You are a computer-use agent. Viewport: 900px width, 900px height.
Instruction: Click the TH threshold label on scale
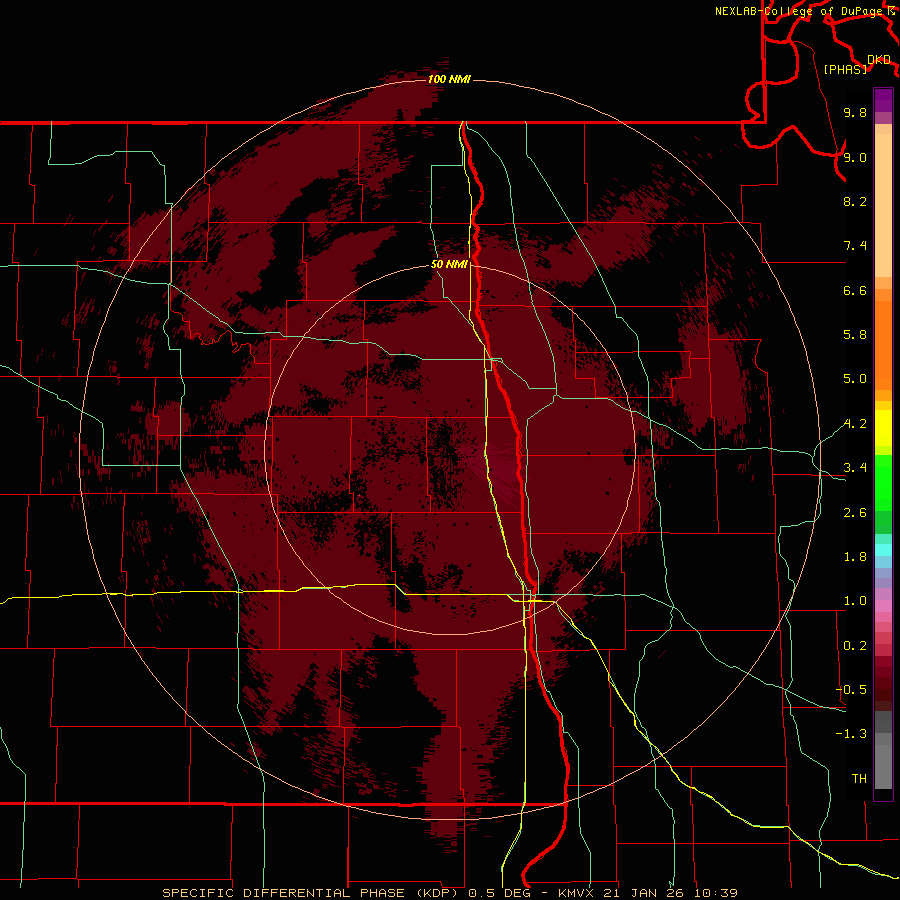click(x=859, y=779)
